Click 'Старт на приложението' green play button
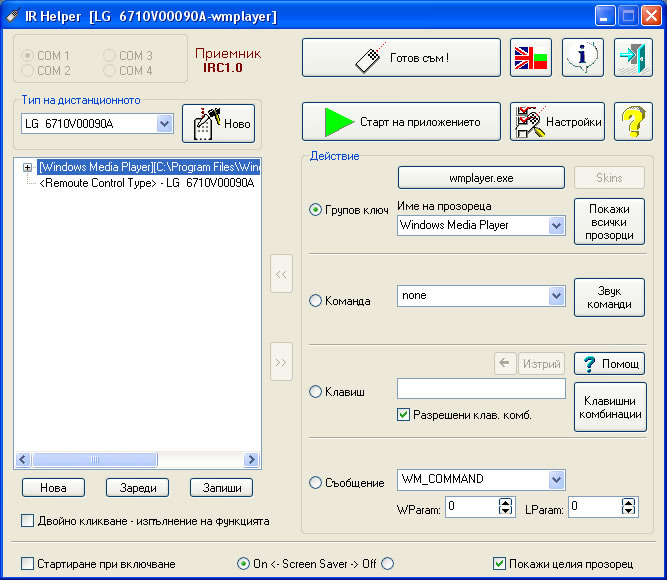667x580 pixels. point(401,121)
